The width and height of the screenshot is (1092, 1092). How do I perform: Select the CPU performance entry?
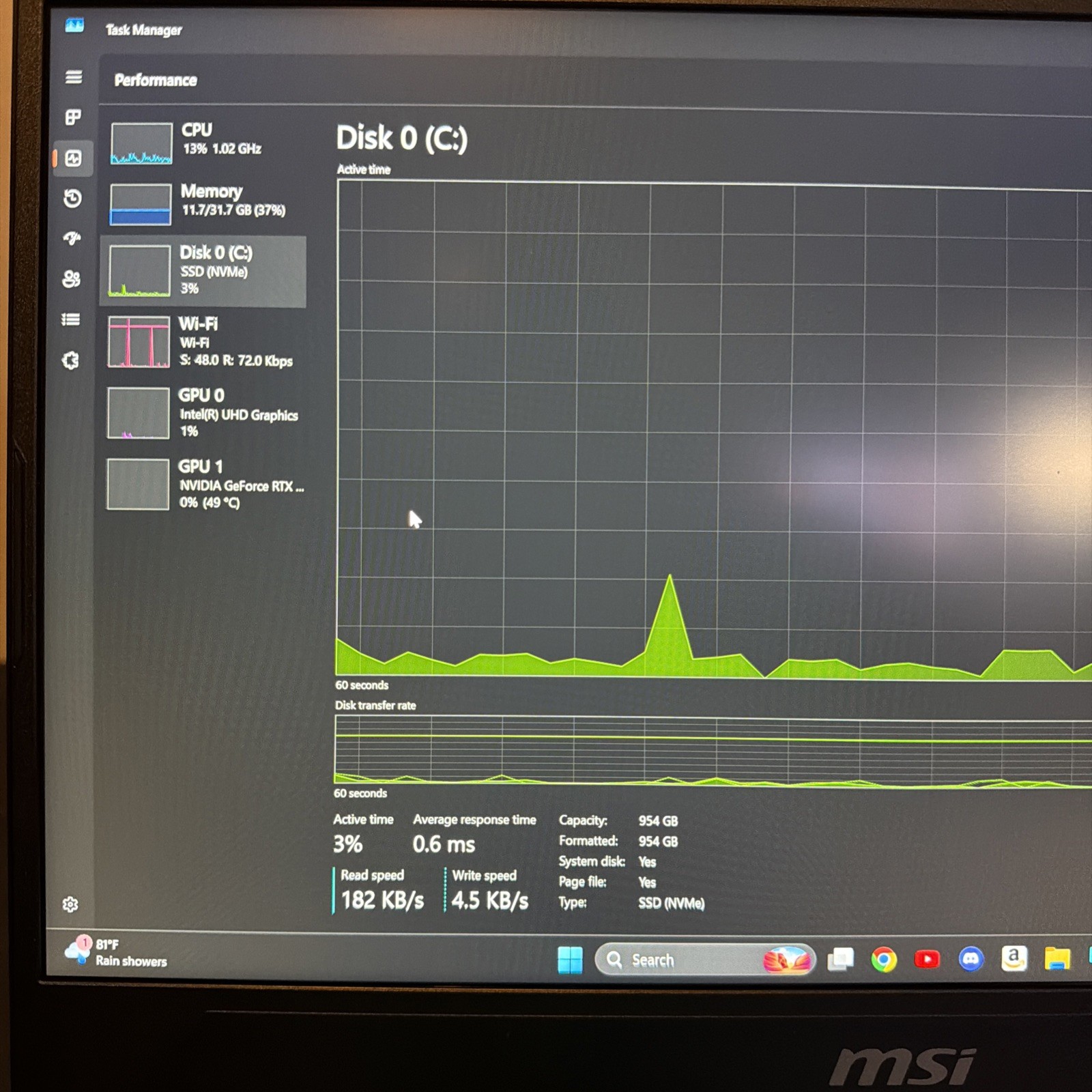204,143
